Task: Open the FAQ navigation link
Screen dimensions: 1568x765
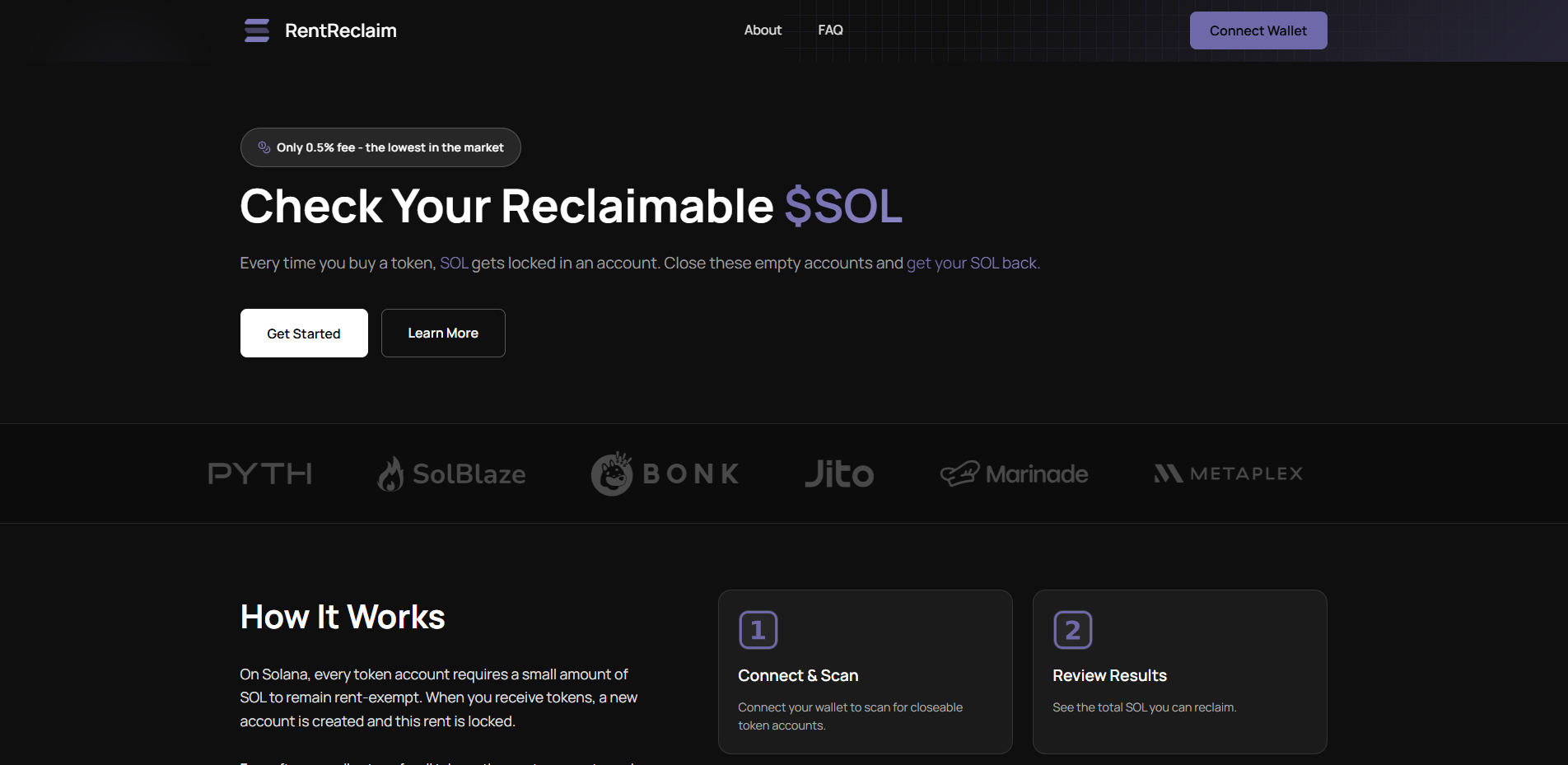Action: click(830, 30)
